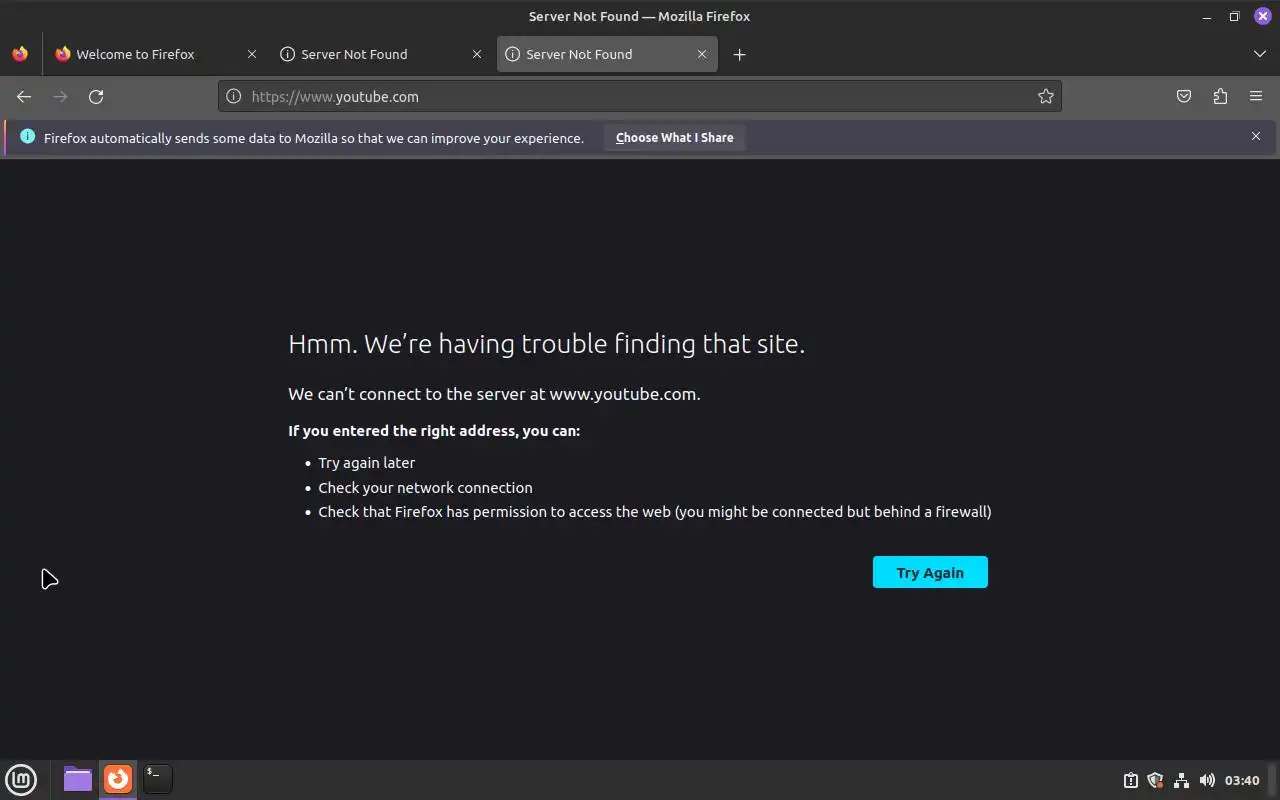
Task: Select the active Server Not Found tab
Action: coord(606,54)
